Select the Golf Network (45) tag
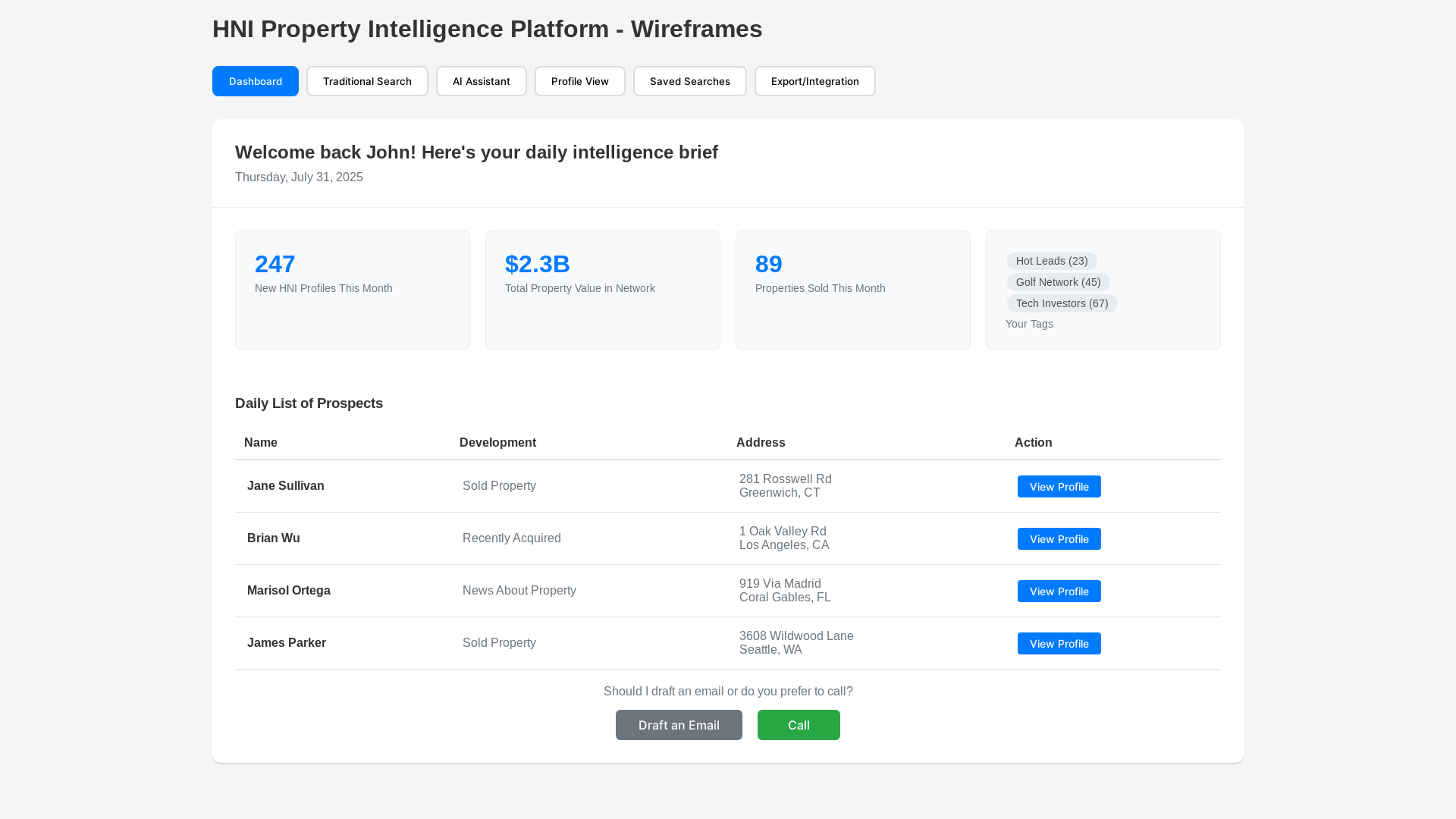Screen dimensions: 1456x819 tap(1058, 282)
